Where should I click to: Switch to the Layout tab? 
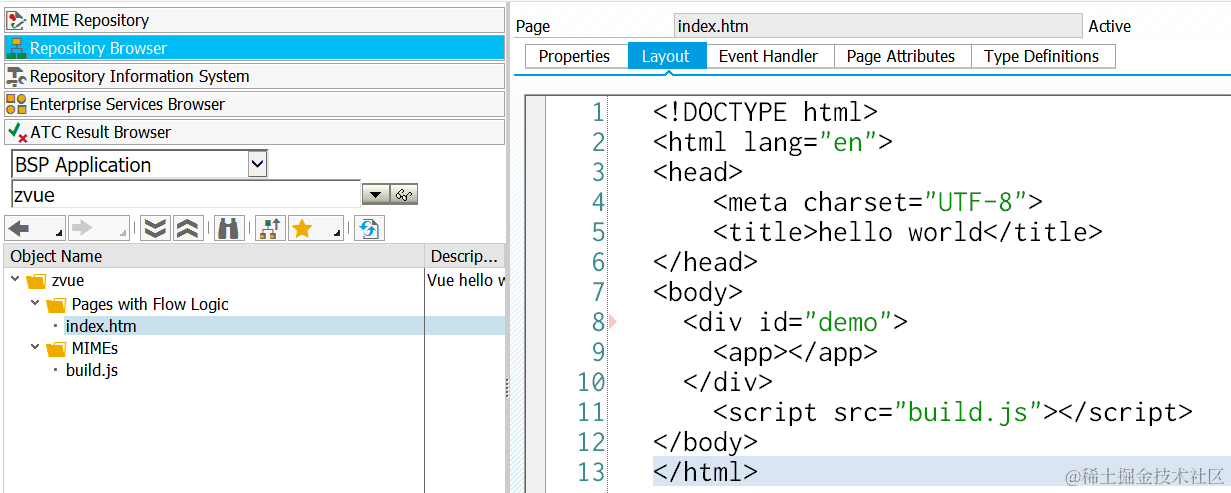point(665,56)
